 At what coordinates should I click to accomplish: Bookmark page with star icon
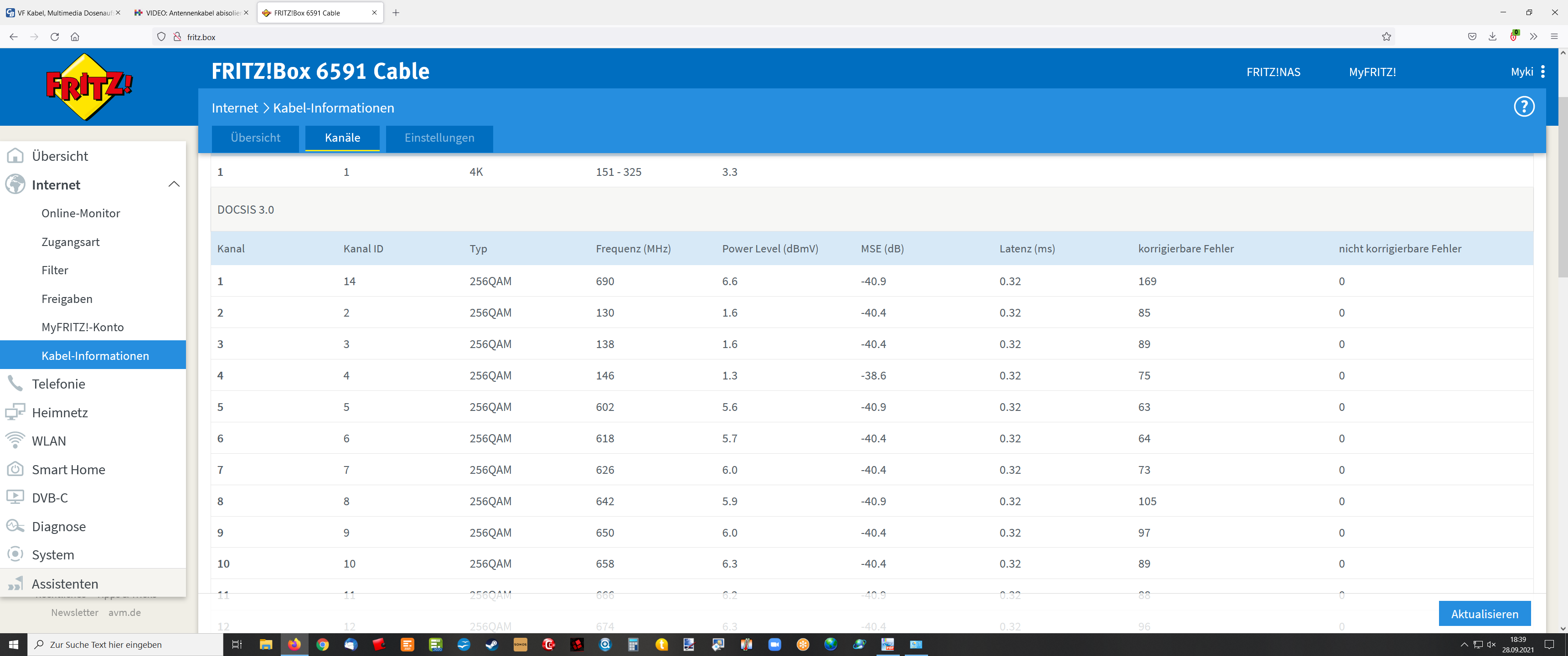(1386, 36)
